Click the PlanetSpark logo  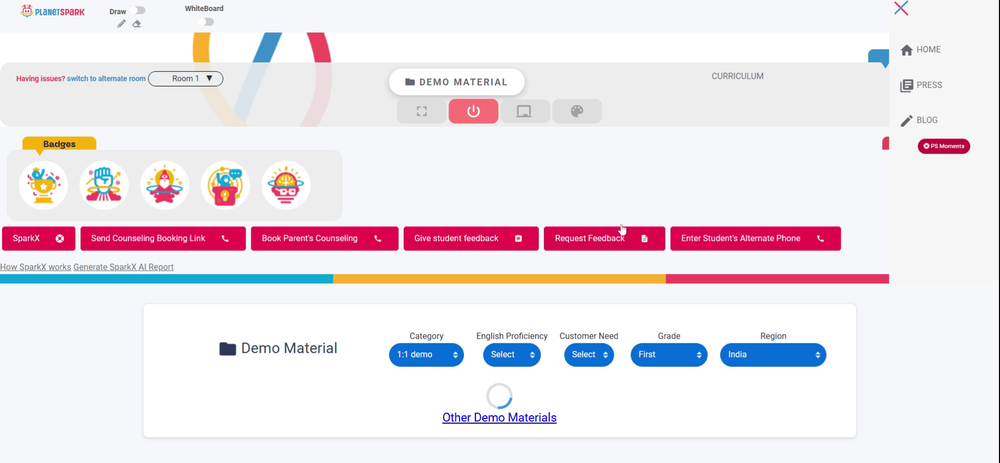pos(53,11)
